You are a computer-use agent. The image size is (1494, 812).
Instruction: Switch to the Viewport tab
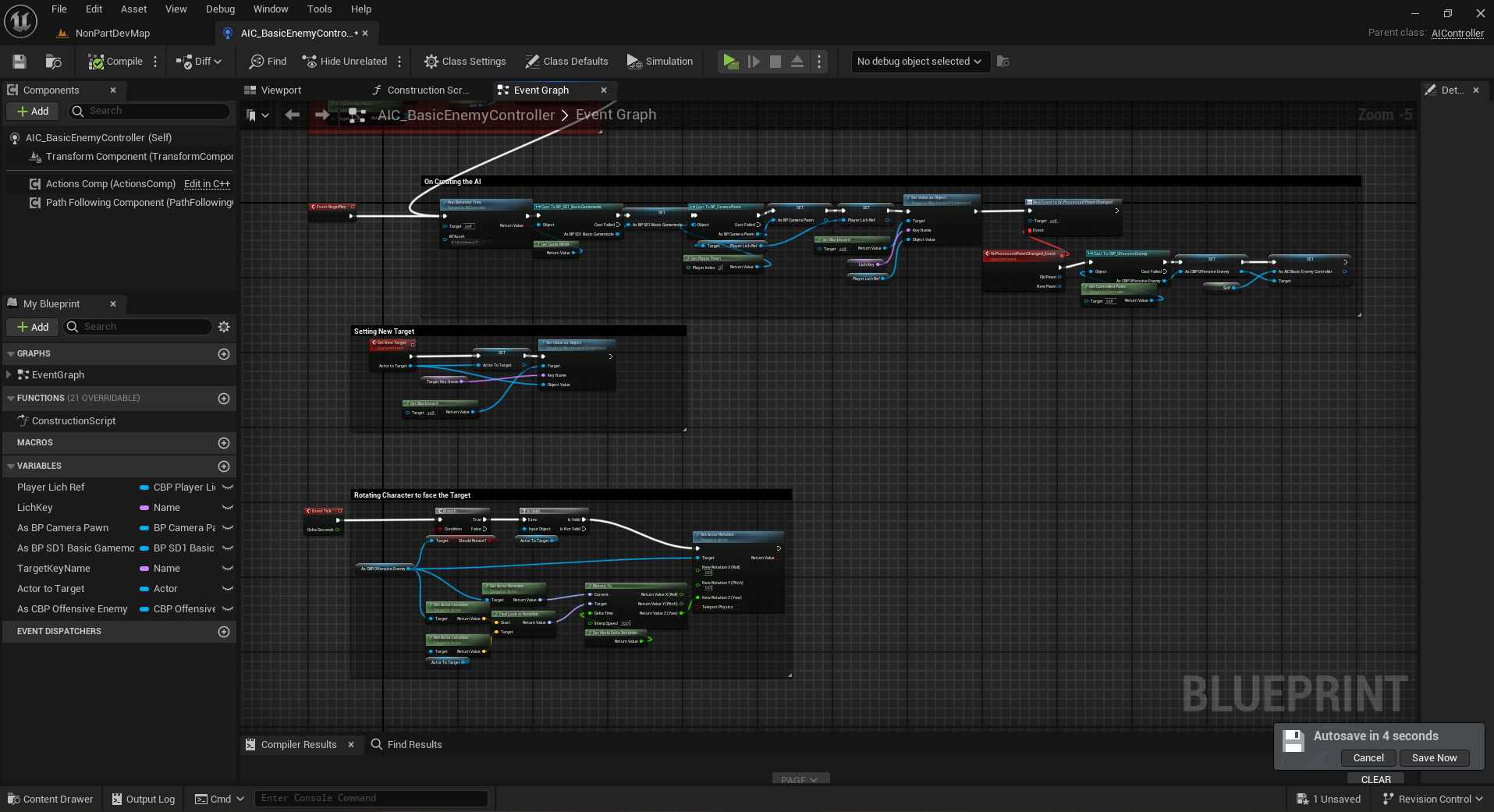coord(273,90)
